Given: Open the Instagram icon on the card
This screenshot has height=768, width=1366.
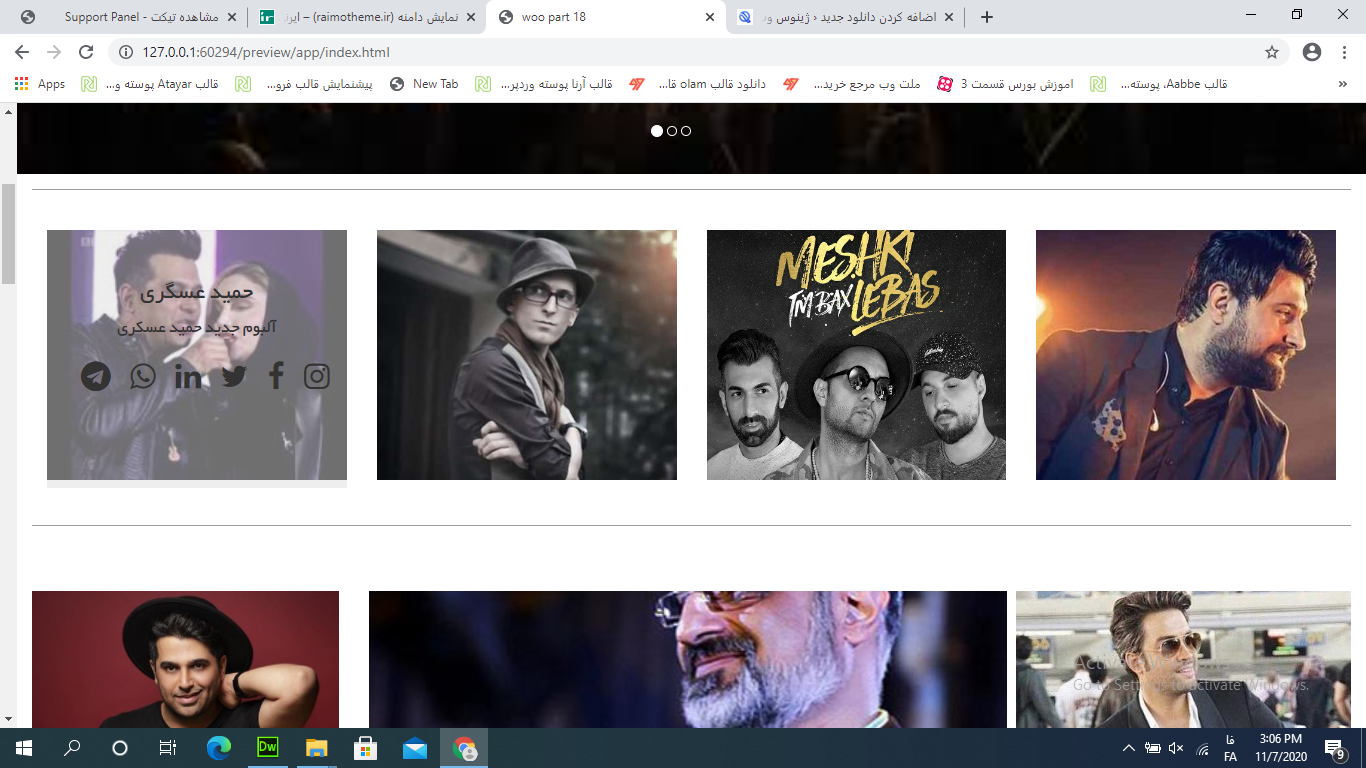Looking at the screenshot, I should [x=317, y=376].
